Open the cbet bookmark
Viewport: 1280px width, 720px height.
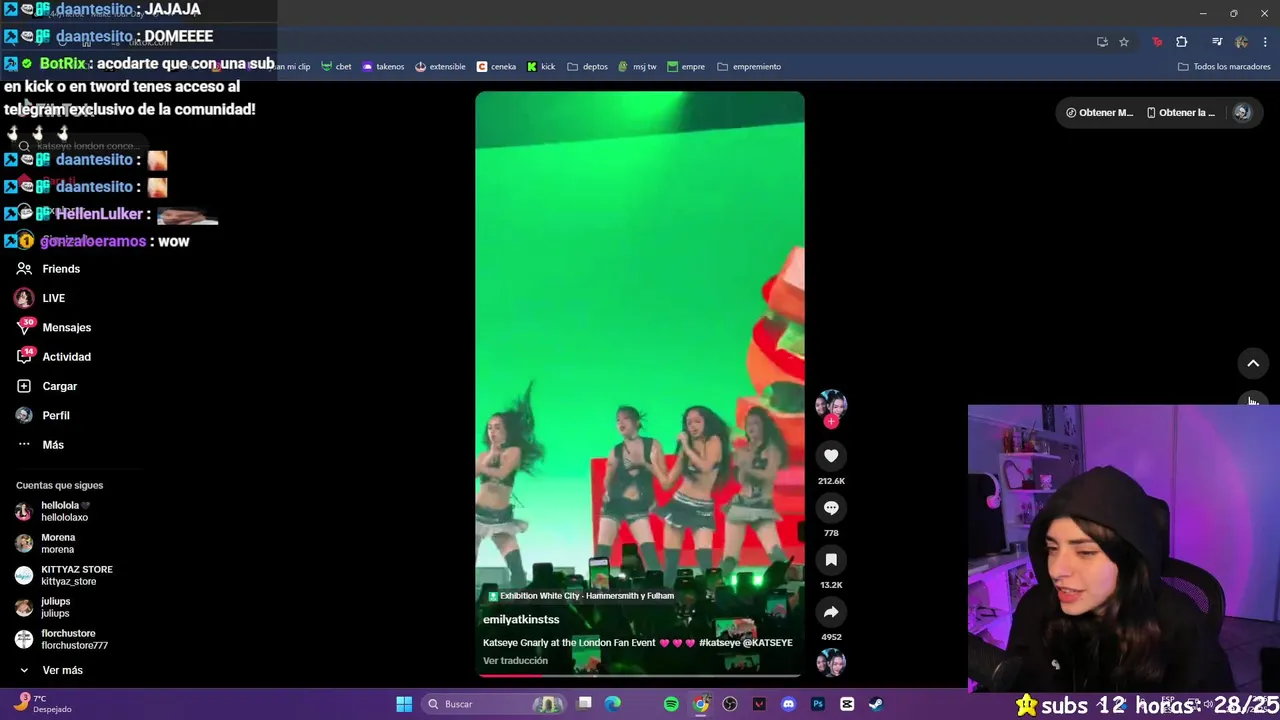tap(336, 67)
